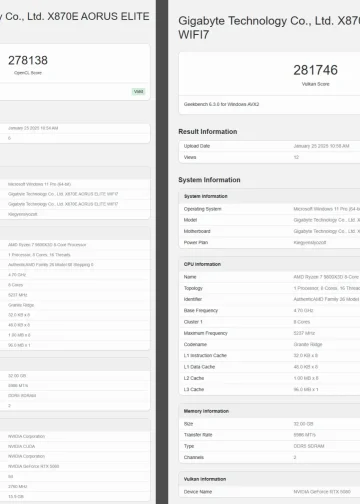
Task: Click the '12' views count value
Action: tap(296, 157)
